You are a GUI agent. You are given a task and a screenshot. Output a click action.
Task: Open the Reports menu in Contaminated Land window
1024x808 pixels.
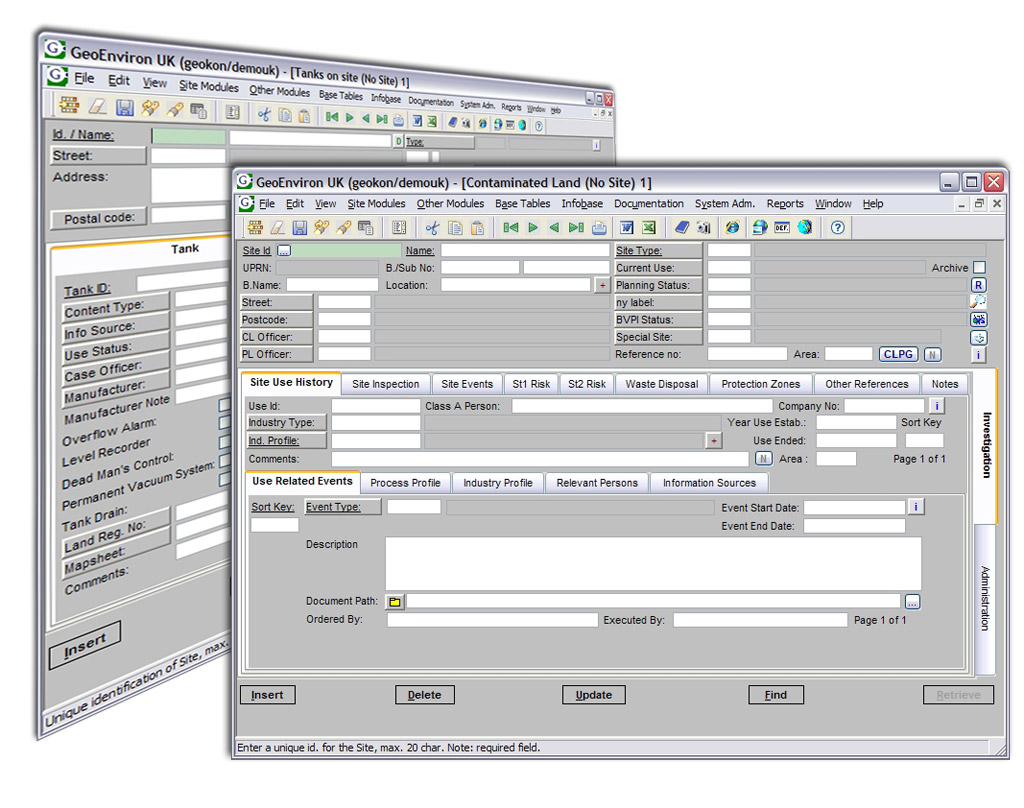tap(785, 204)
